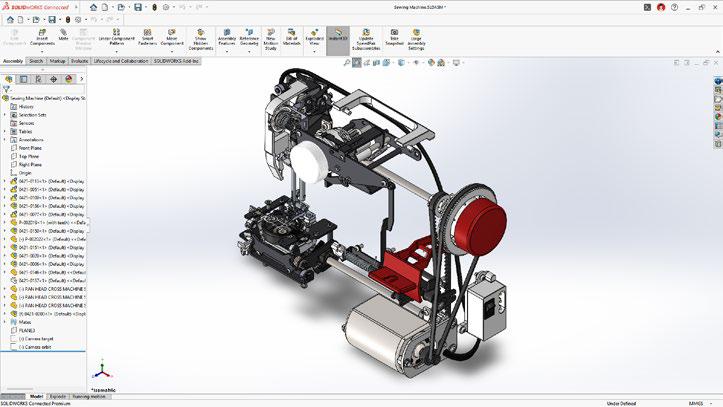Click the Move Component tool
The image size is (723, 407).
173,37
